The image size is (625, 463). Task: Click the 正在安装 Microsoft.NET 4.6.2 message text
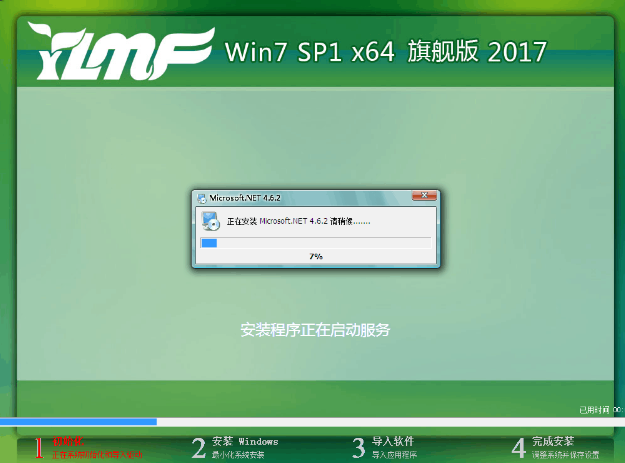tap(298, 220)
